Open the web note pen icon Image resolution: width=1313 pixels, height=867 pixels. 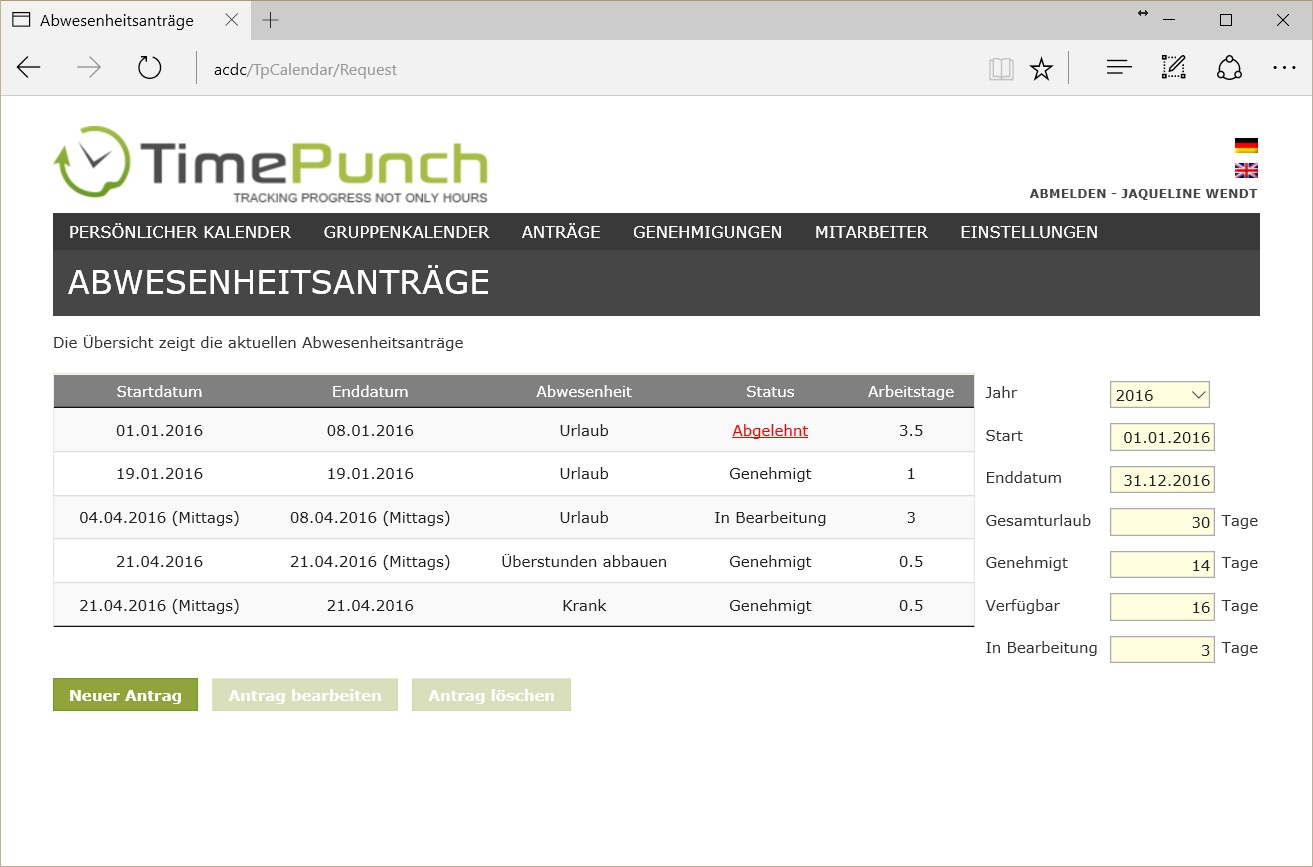click(1173, 69)
